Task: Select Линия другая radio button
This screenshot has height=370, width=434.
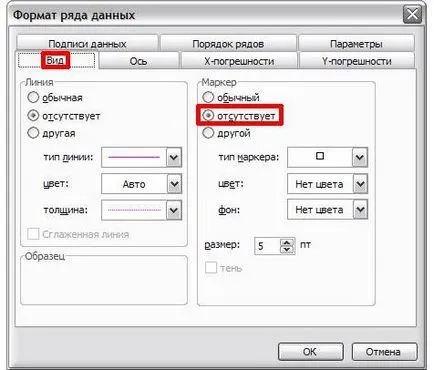Action: pos(33,133)
